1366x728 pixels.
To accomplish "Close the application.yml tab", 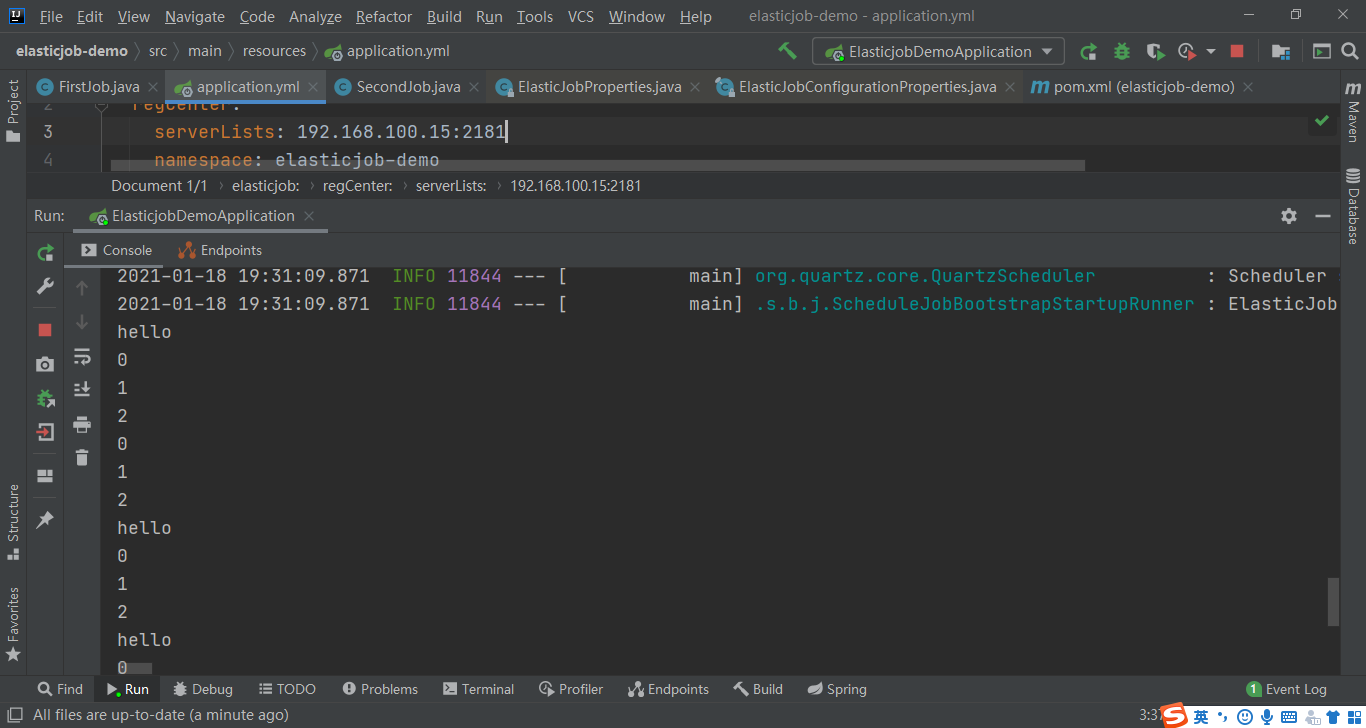I will (x=313, y=87).
